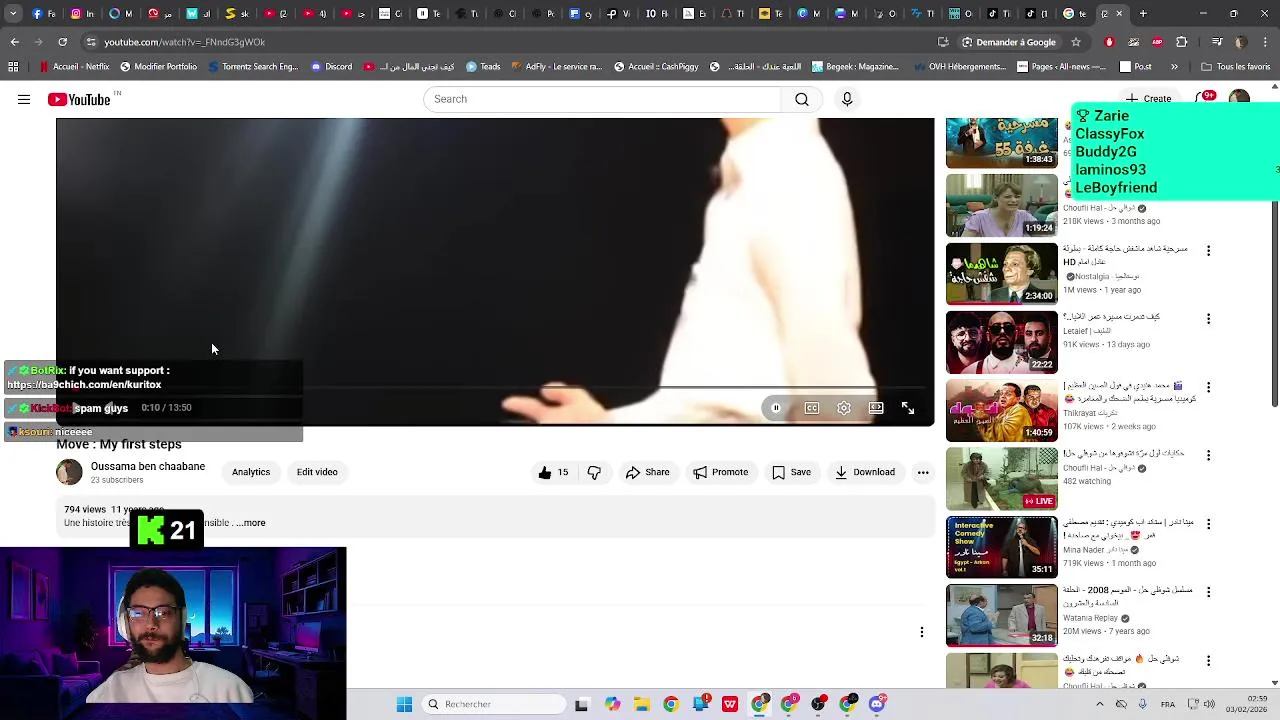
Task: Click Demander à Google in the toolbar
Action: coord(1008,42)
